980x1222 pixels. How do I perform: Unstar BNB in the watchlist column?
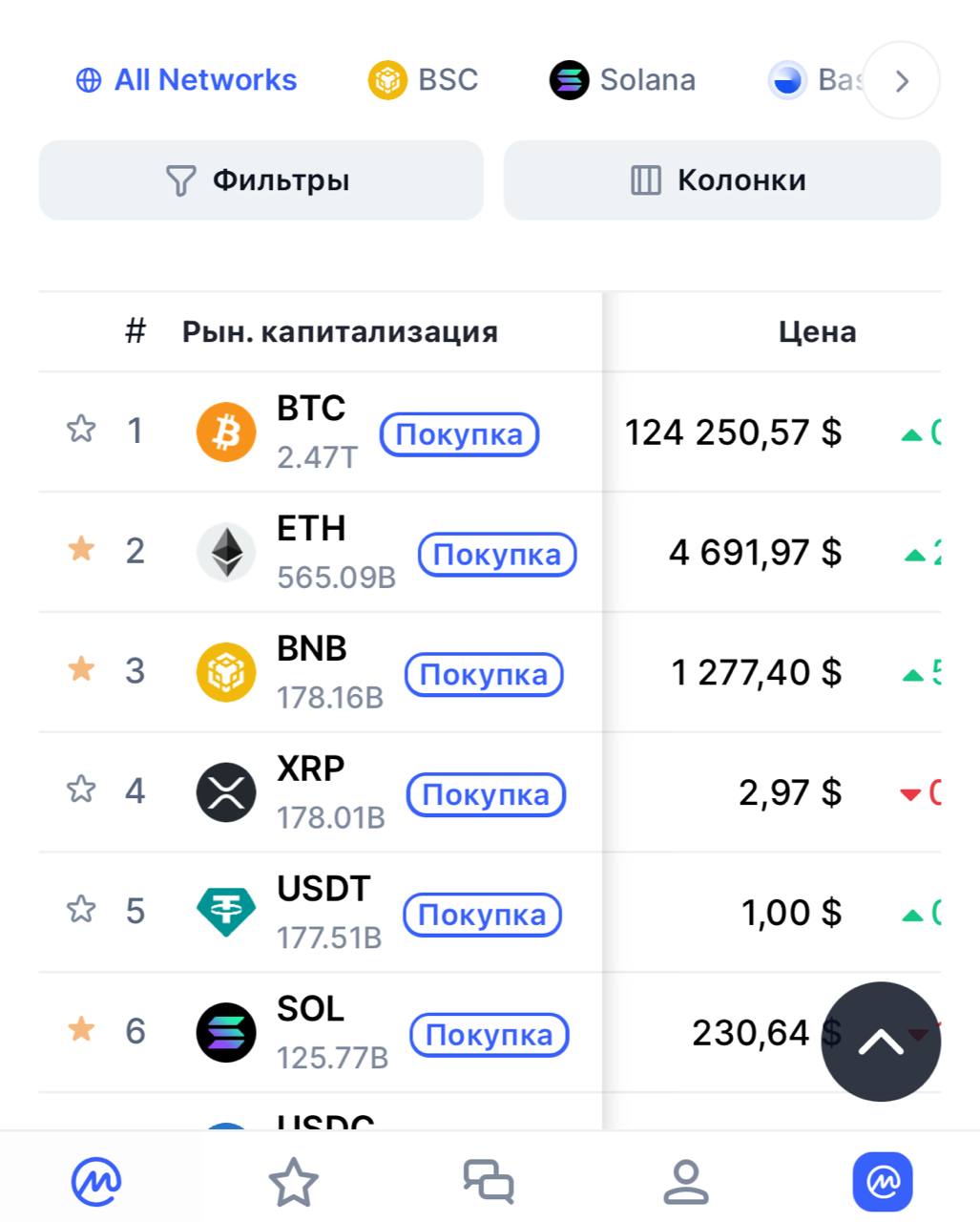[x=81, y=669]
